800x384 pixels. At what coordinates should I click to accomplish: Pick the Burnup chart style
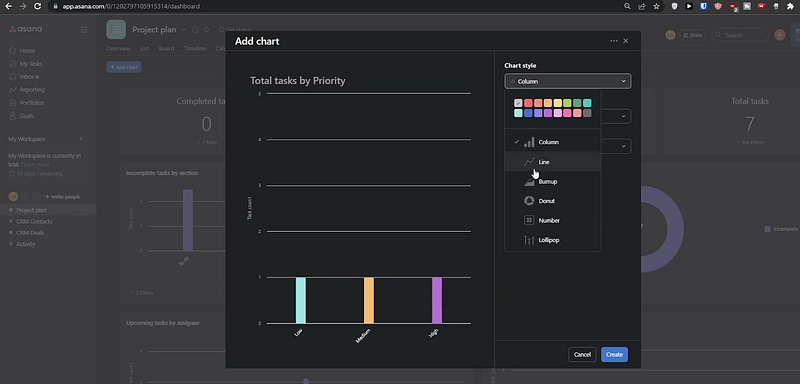(553, 182)
